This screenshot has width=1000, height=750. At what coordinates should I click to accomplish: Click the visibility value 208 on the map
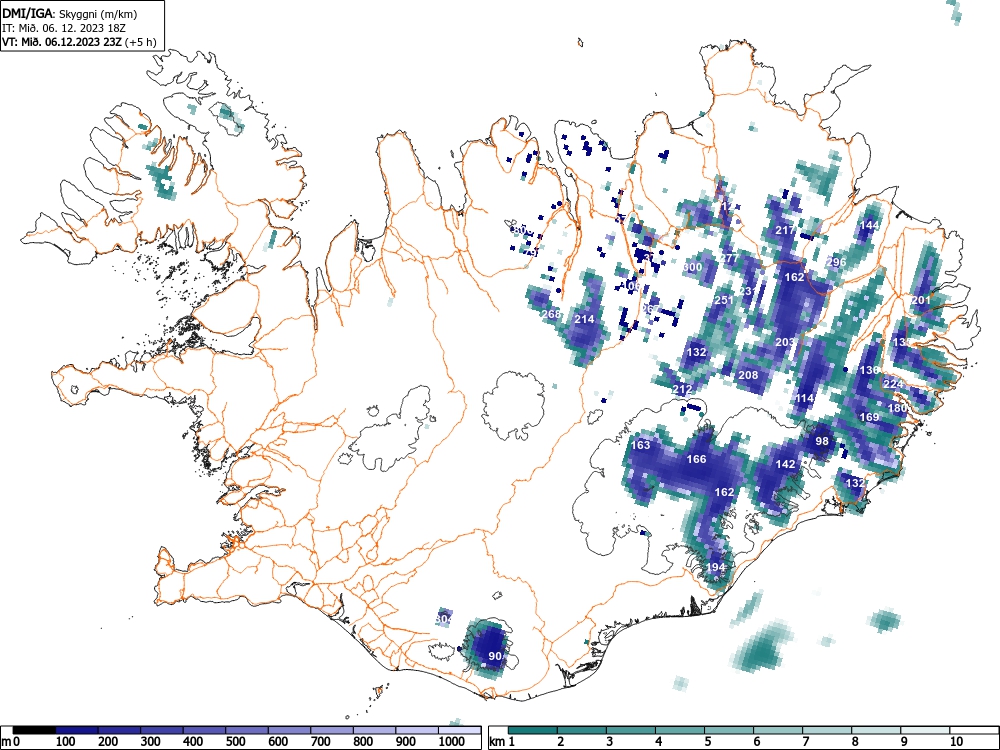[748, 375]
